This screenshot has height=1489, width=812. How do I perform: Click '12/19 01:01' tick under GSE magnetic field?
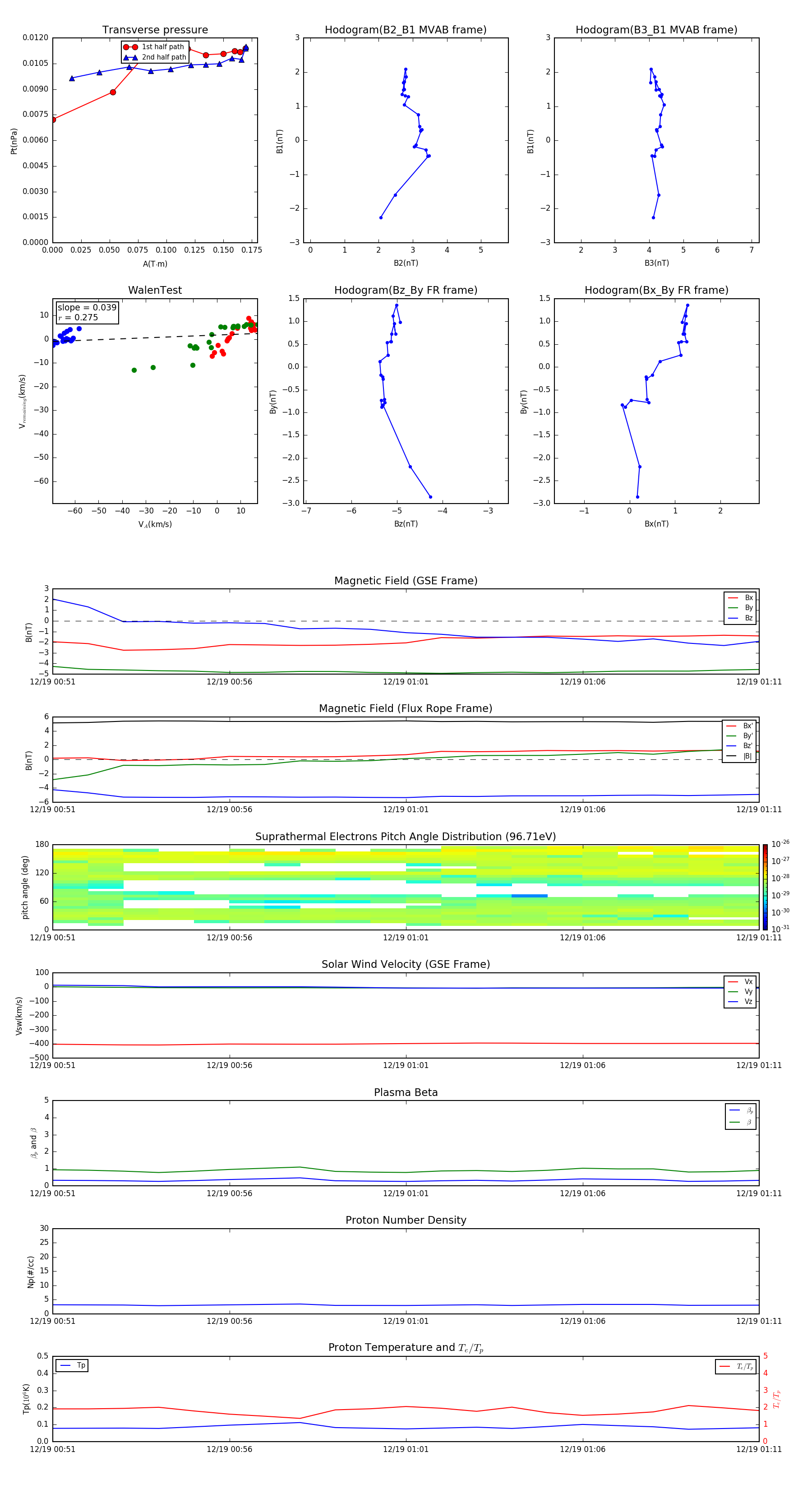[406, 682]
